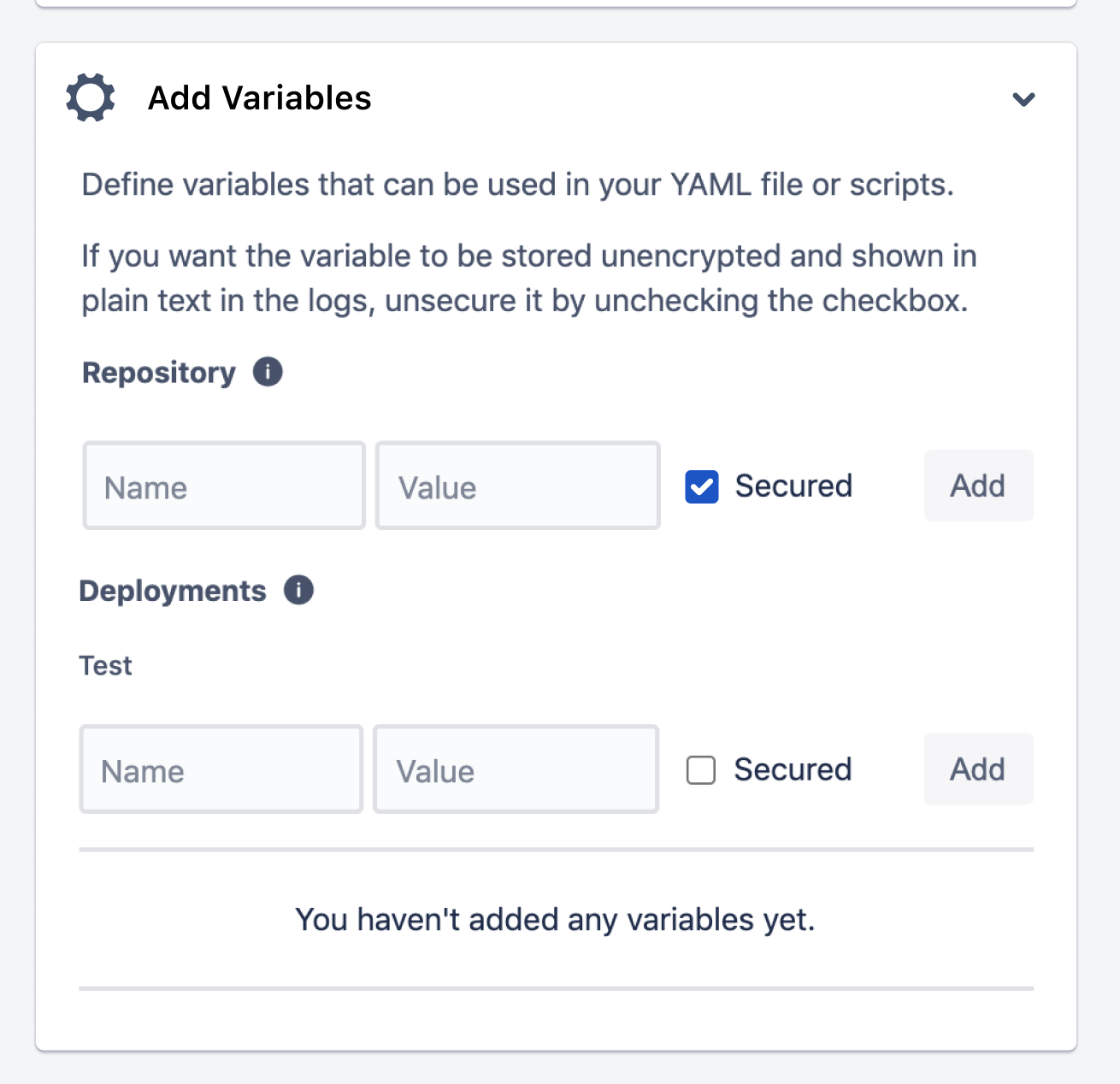Screen dimensions: 1120x1084
Task: Click the Secured label in Repository row
Action: (793, 486)
